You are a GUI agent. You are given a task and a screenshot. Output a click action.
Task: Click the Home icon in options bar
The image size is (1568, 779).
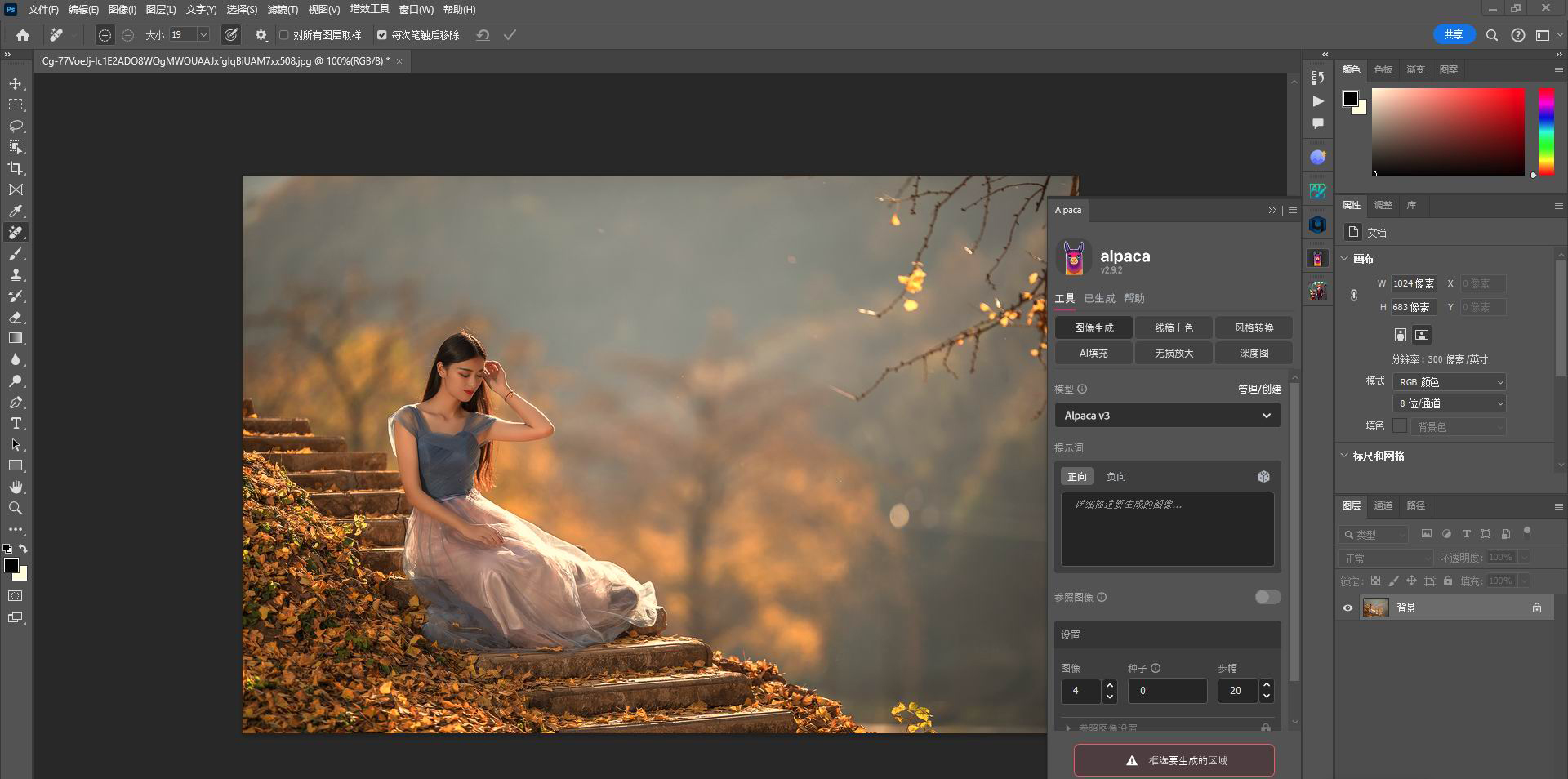[x=23, y=35]
